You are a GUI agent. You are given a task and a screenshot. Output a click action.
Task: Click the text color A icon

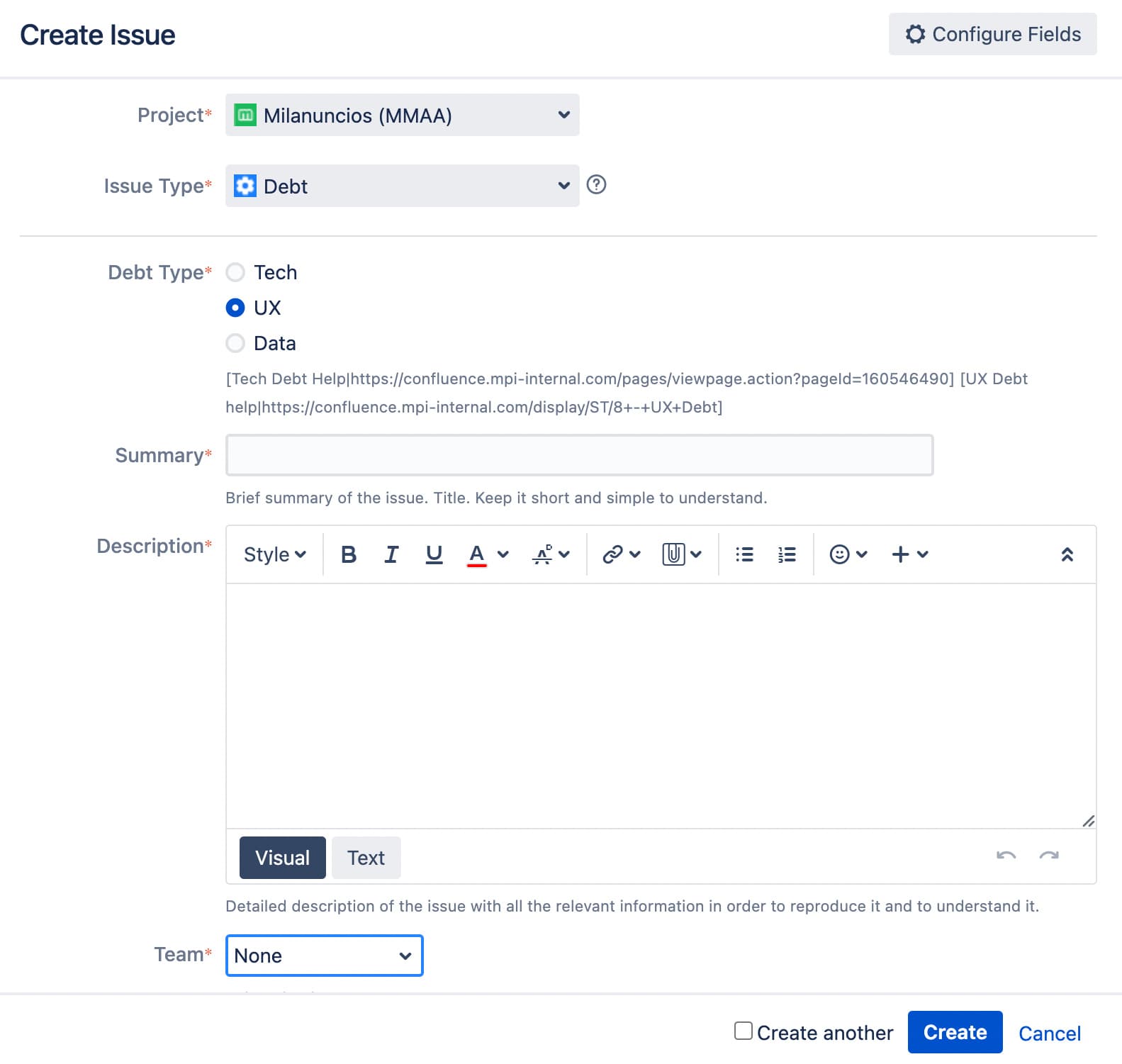pyautogui.click(x=477, y=554)
